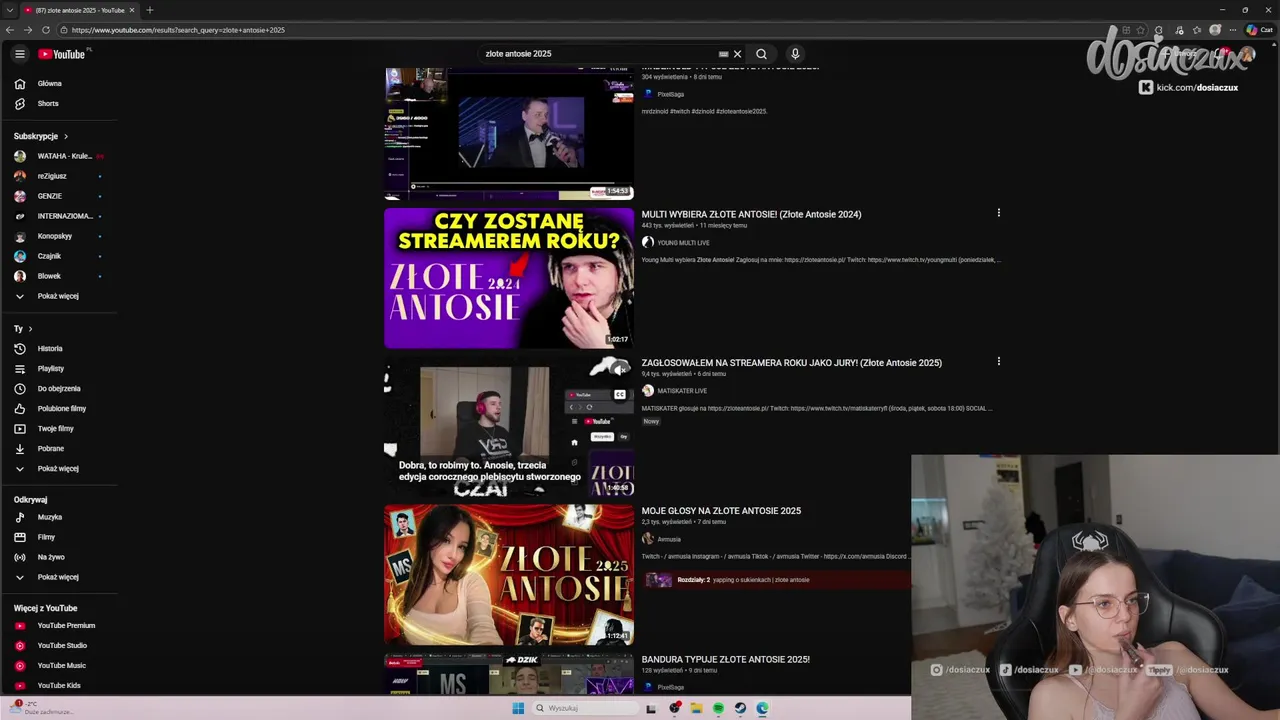1280x720 pixels.
Task: Open Edge browser from the taskbar
Action: pos(762,708)
